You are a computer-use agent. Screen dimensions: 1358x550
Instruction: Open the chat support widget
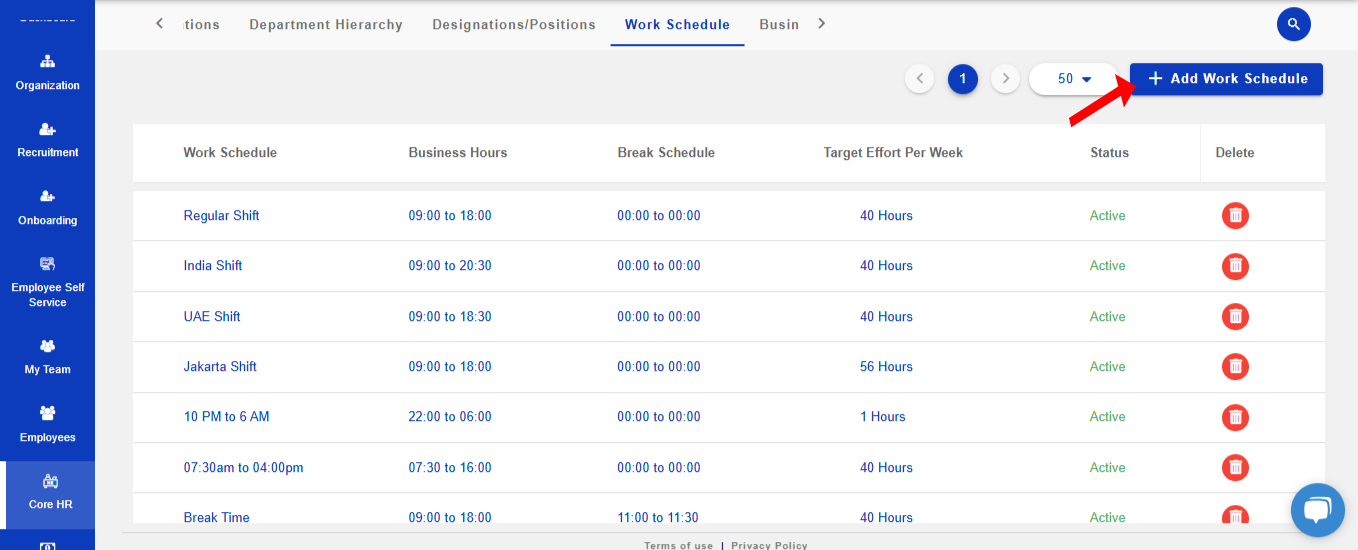(x=1317, y=509)
